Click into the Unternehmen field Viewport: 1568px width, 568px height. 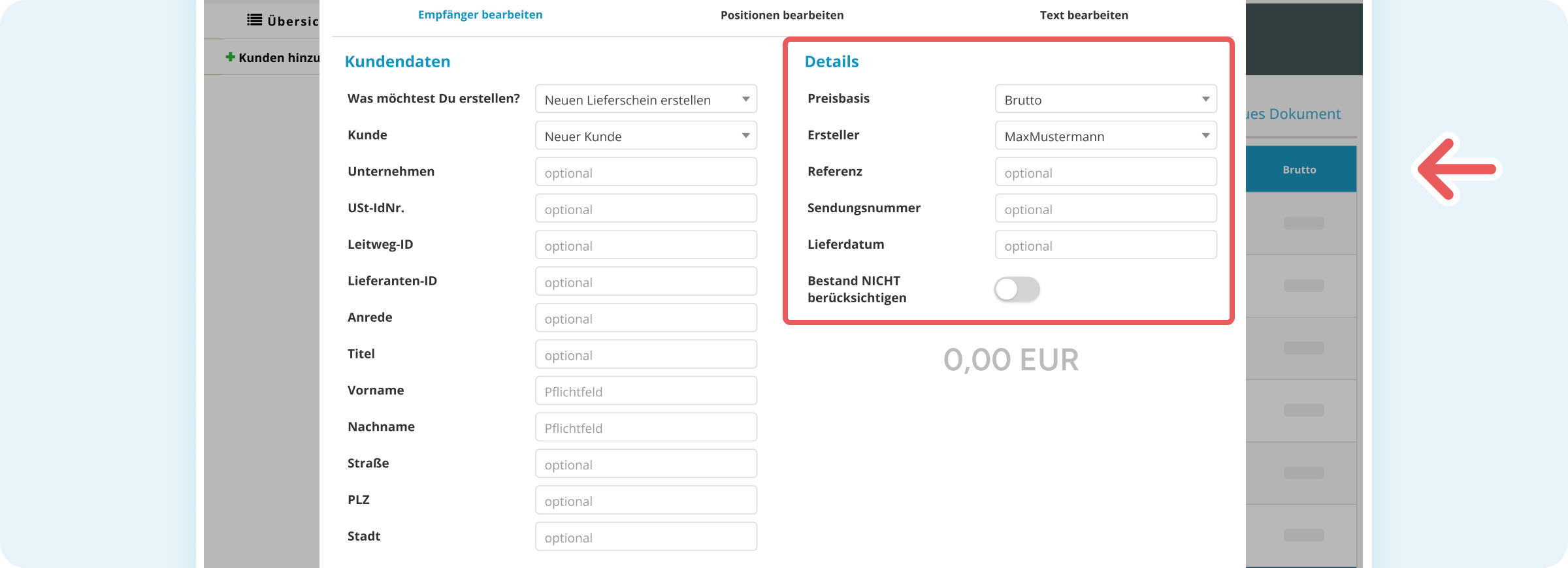pyautogui.click(x=646, y=172)
